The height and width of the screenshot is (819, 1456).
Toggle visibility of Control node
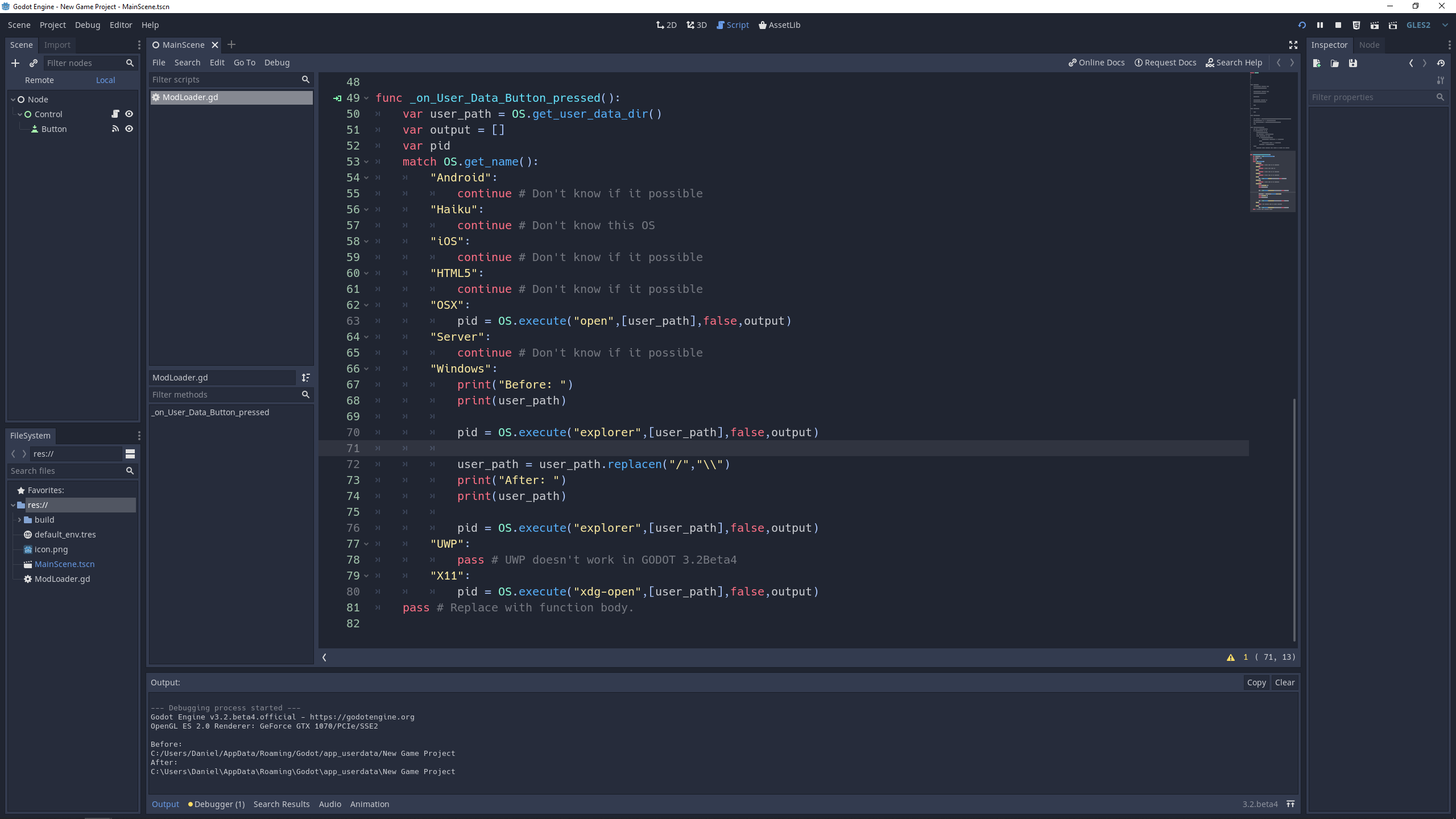(x=129, y=114)
